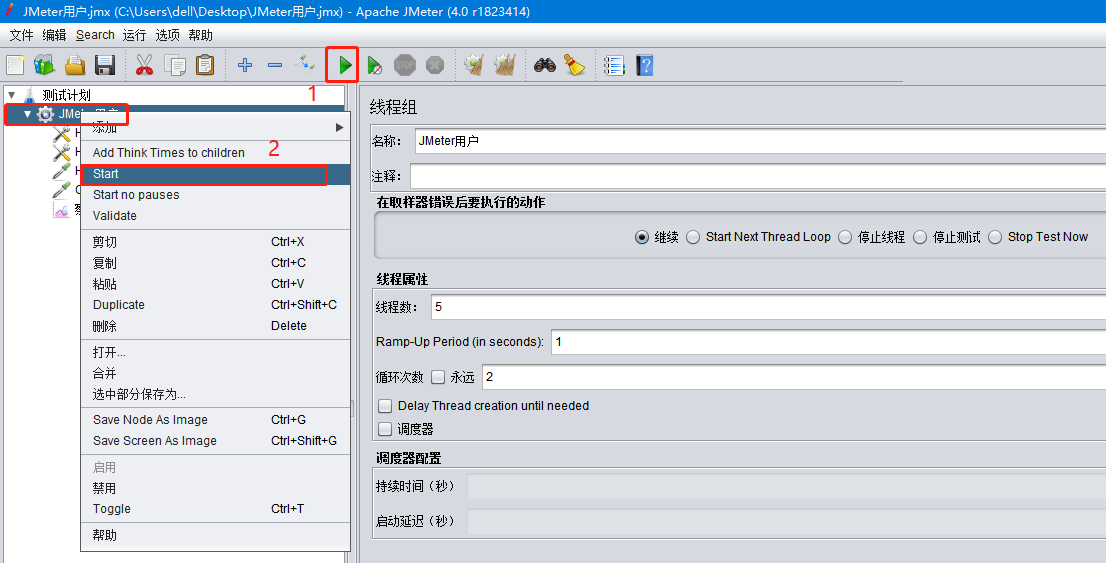Enable Delay Thread creation until needed
Image resolution: width=1106 pixels, height=563 pixels.
[385, 406]
